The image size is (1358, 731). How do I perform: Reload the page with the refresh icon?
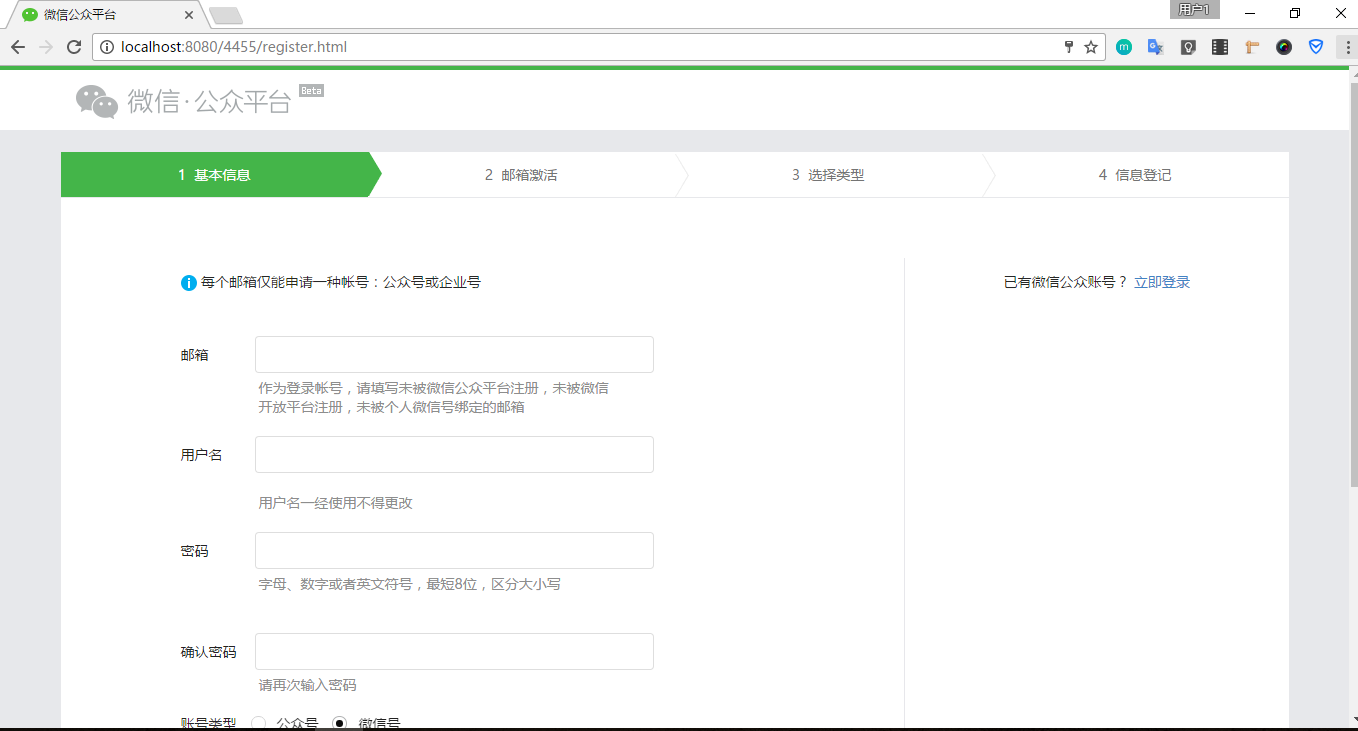pyautogui.click(x=73, y=47)
